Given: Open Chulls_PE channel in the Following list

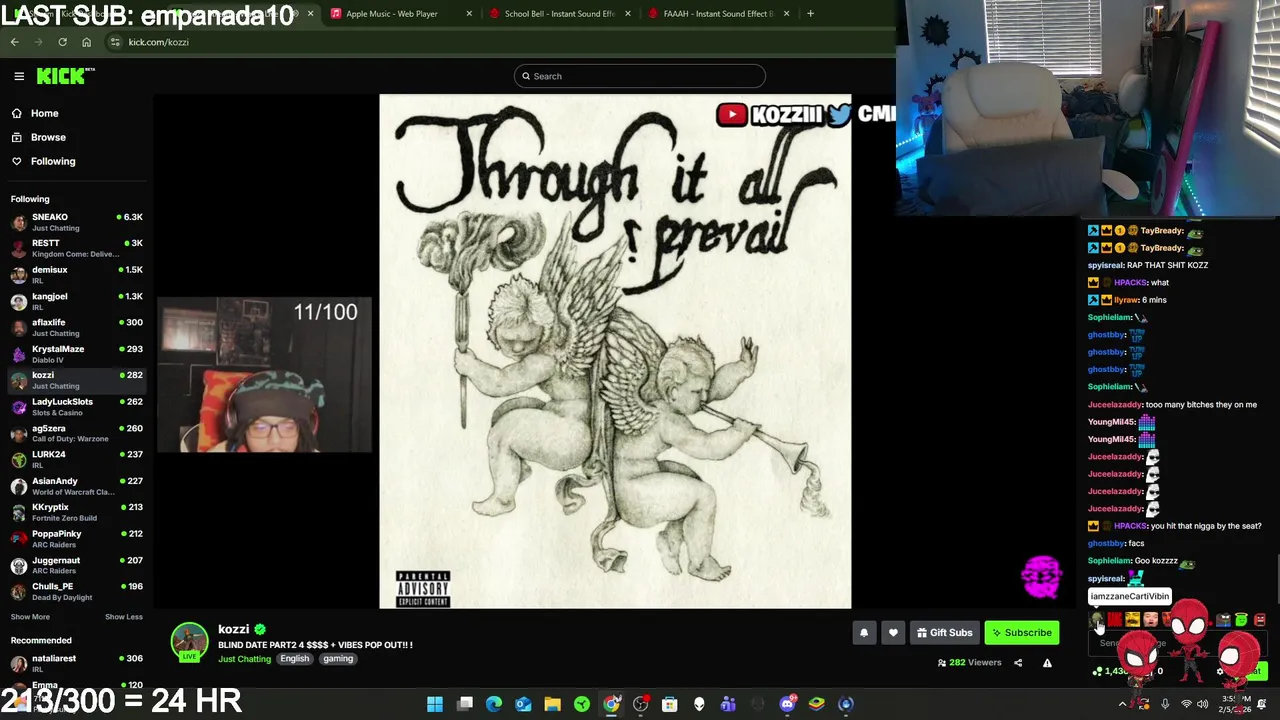Looking at the screenshot, I should tap(76, 591).
